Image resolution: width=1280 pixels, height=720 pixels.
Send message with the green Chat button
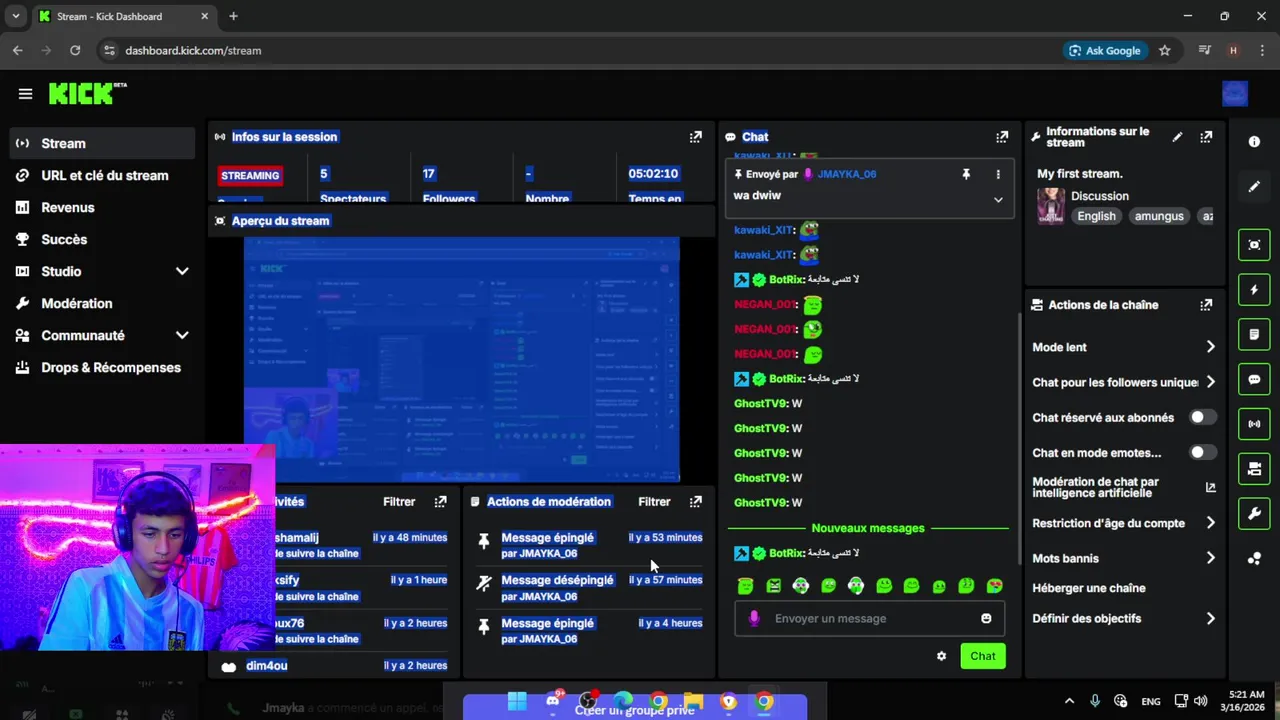[983, 656]
